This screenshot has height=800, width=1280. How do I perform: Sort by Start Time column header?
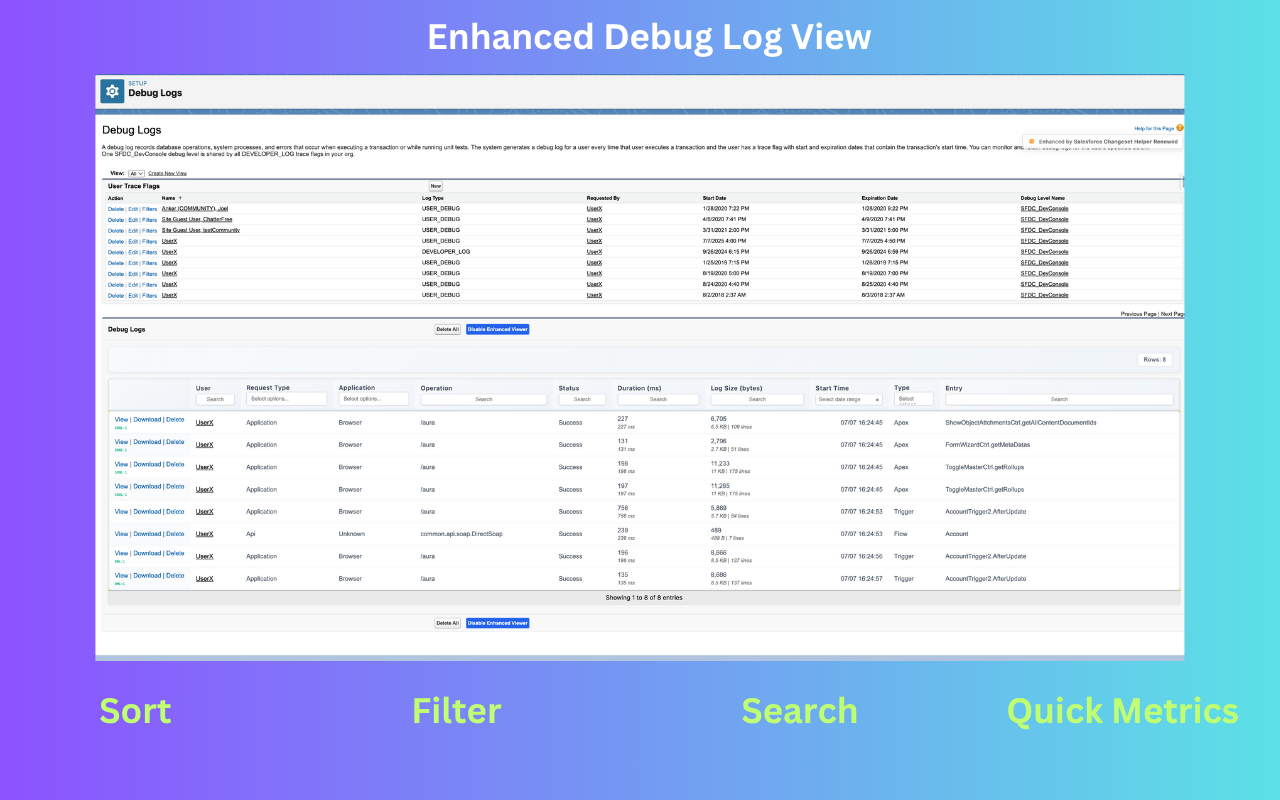point(832,388)
